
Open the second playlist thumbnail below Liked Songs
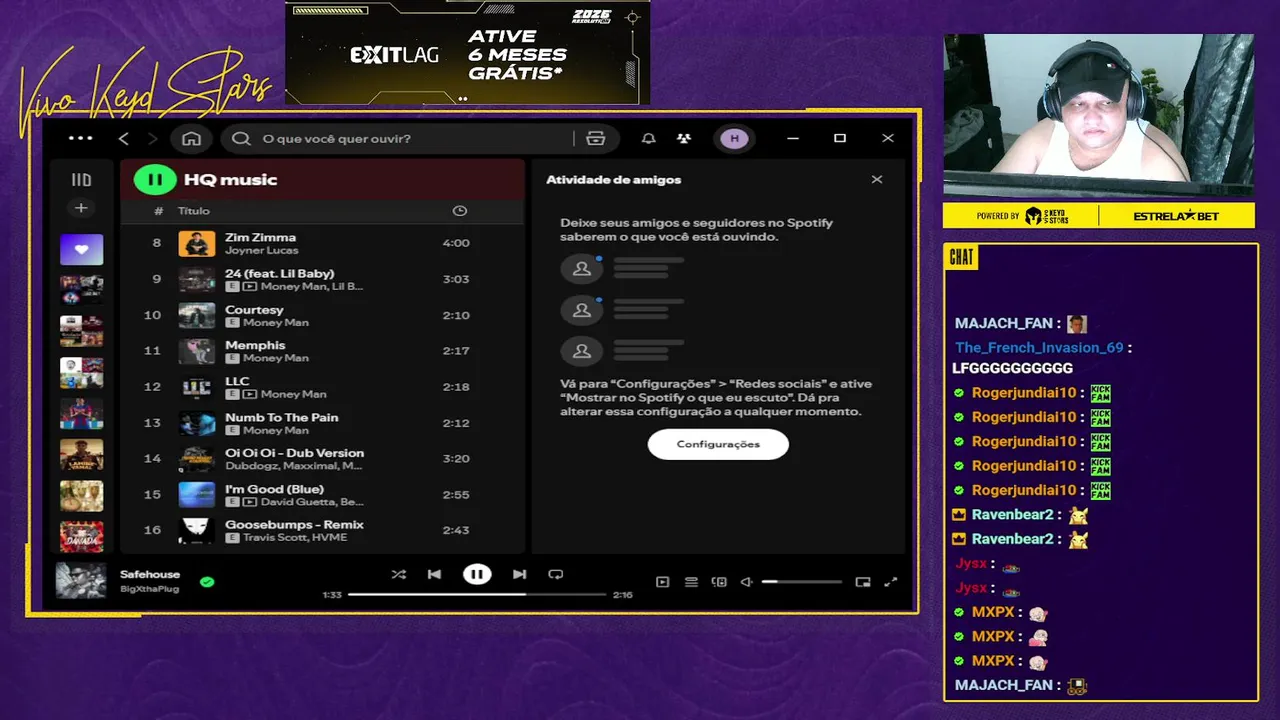point(81,330)
